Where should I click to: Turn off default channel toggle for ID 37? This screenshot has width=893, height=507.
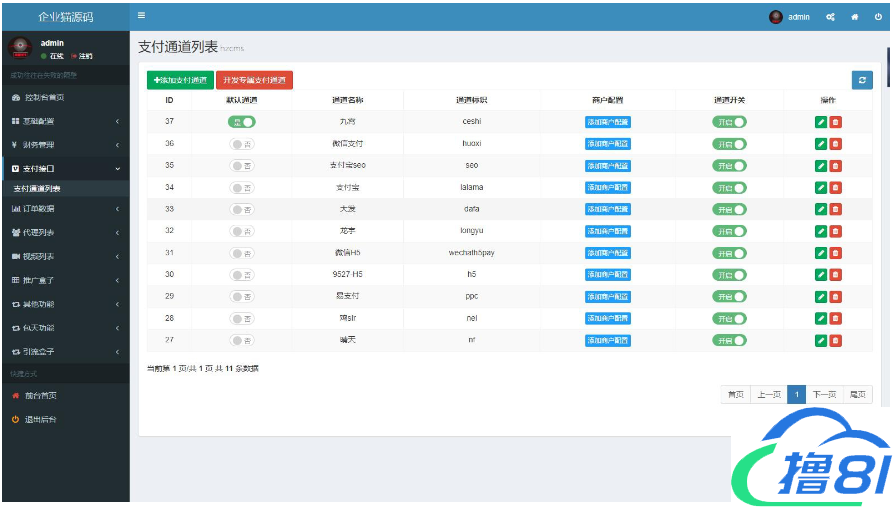(x=241, y=122)
